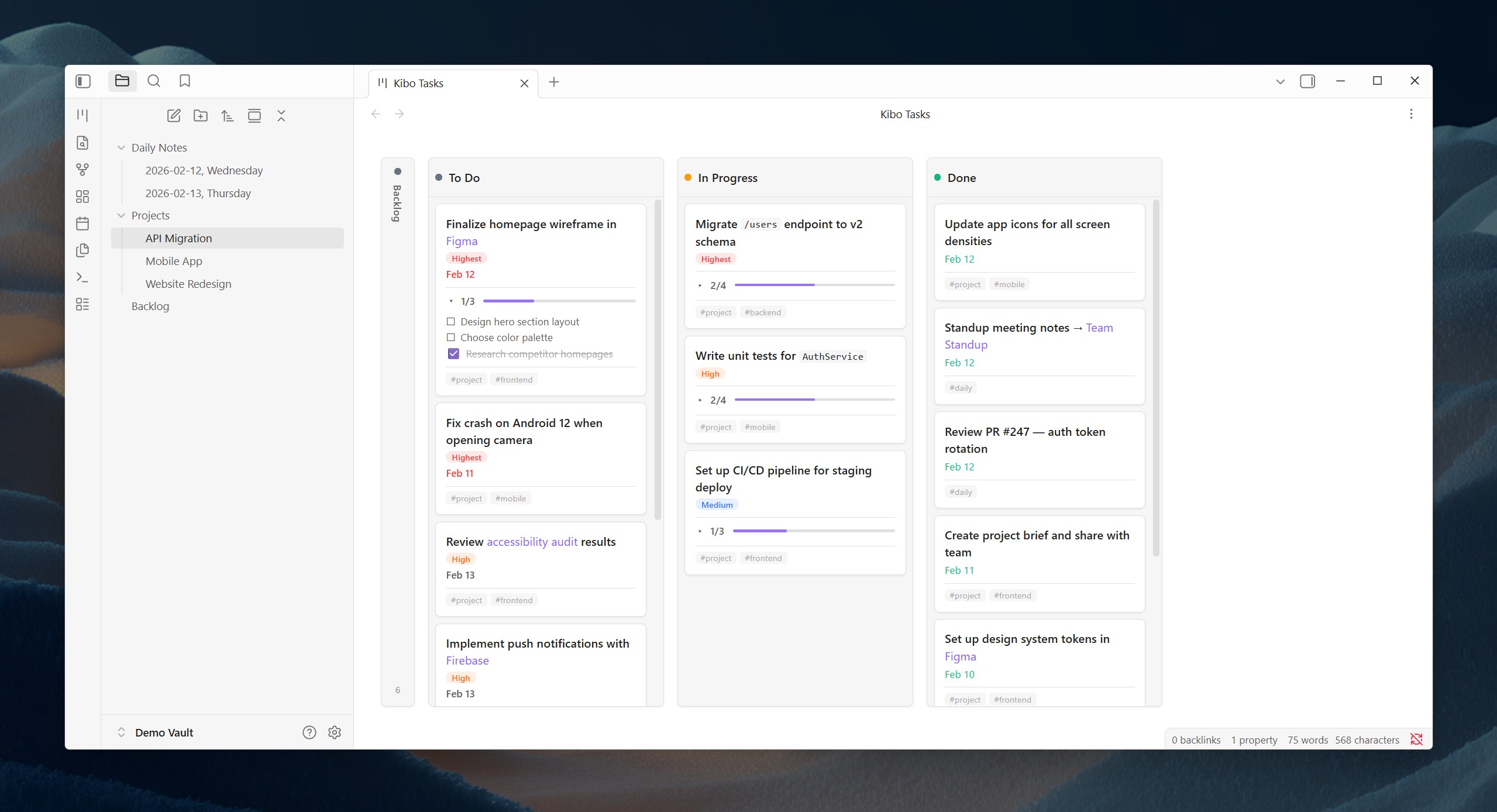Toggle the left sidebar icon
The image size is (1497, 812).
point(83,81)
